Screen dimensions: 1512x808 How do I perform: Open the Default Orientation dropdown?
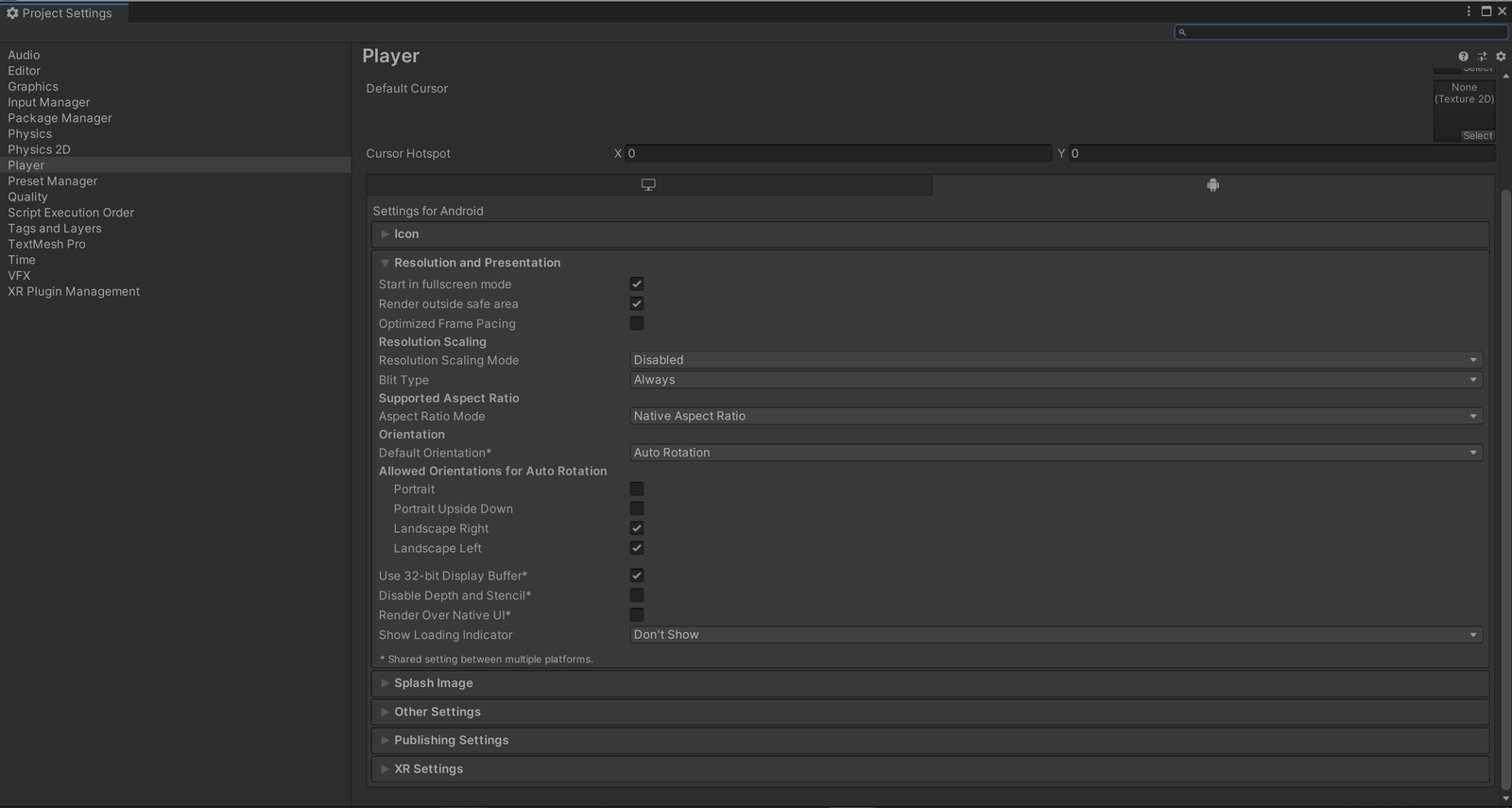(1056, 453)
